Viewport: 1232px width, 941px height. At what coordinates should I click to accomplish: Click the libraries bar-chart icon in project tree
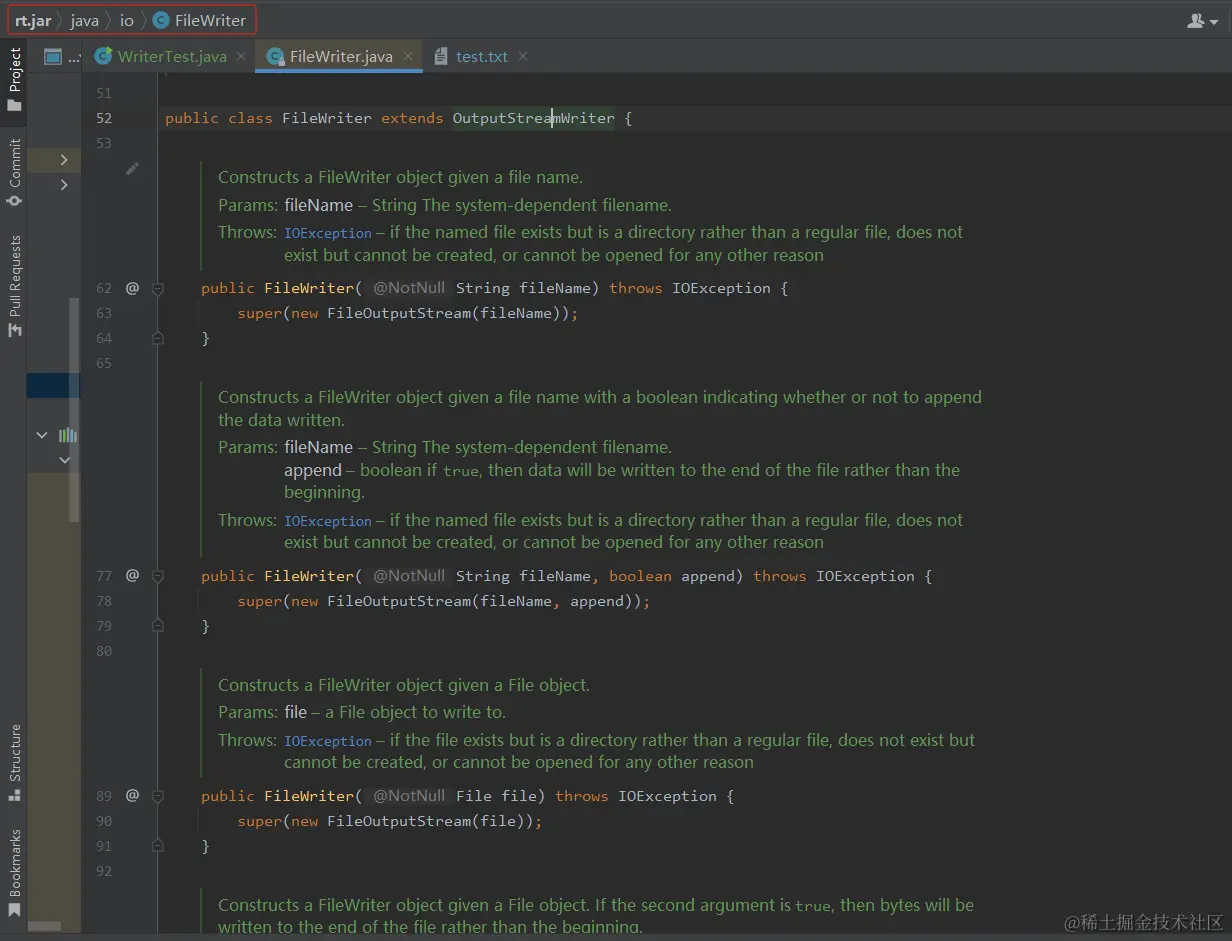(x=67, y=435)
